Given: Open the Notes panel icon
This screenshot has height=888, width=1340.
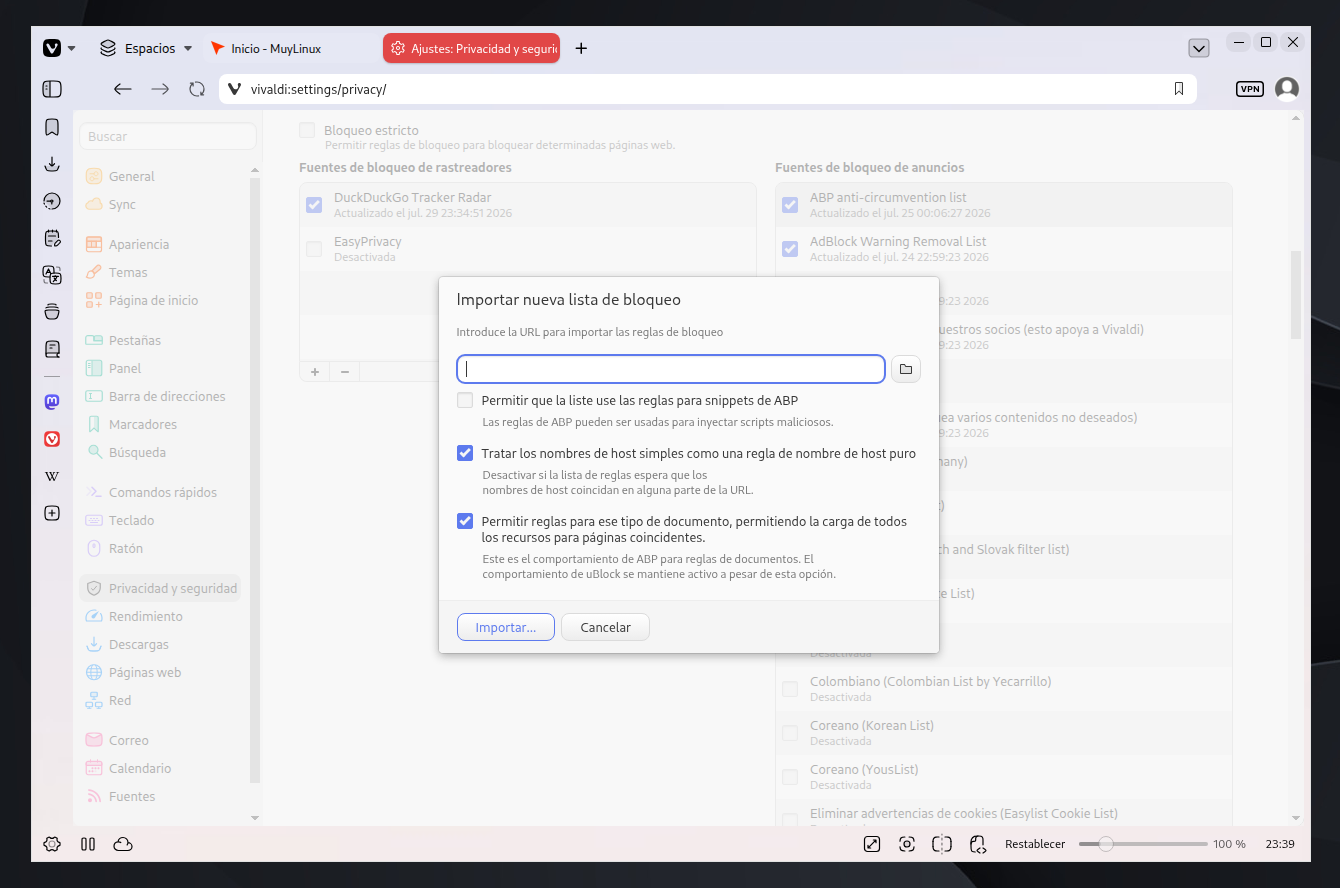Looking at the screenshot, I should pos(52,238).
